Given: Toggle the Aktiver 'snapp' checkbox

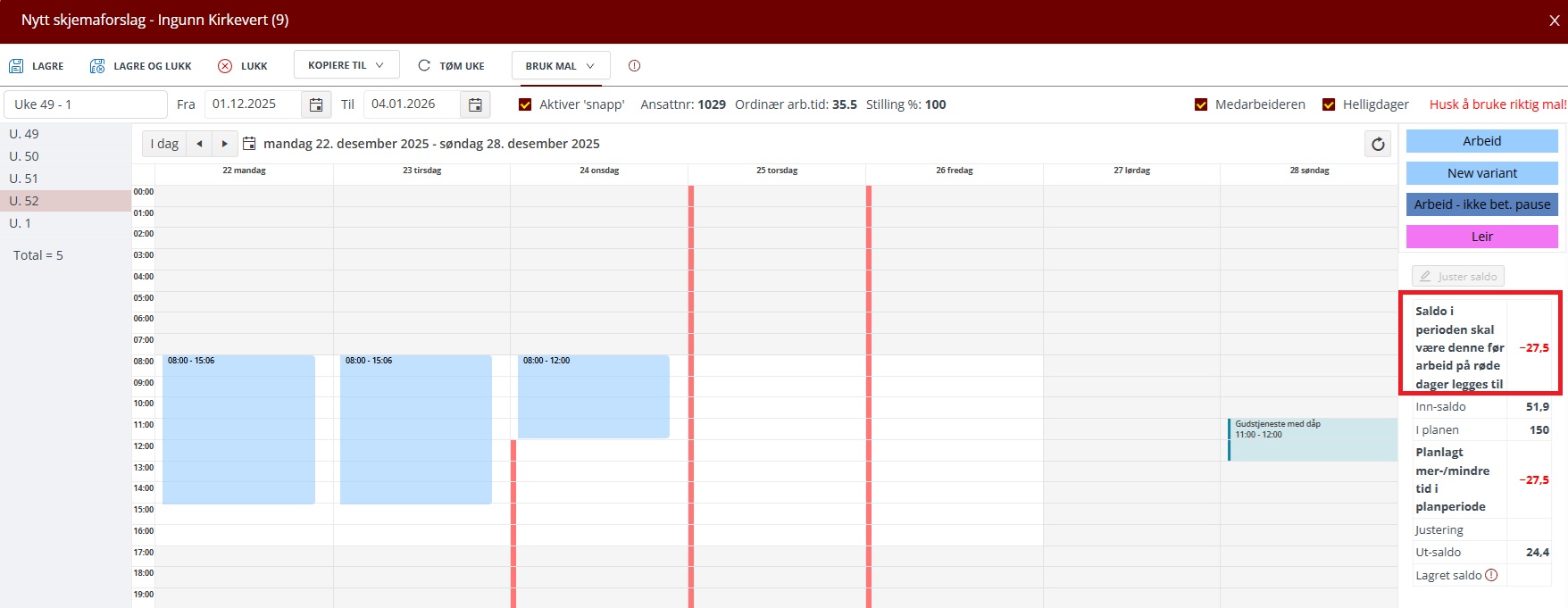Looking at the screenshot, I should click(x=525, y=104).
